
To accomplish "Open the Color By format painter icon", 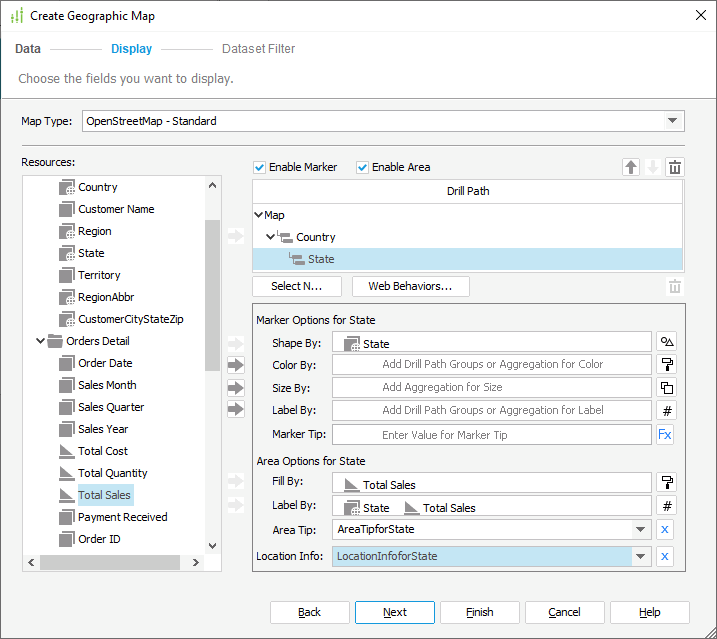I will click(x=667, y=365).
